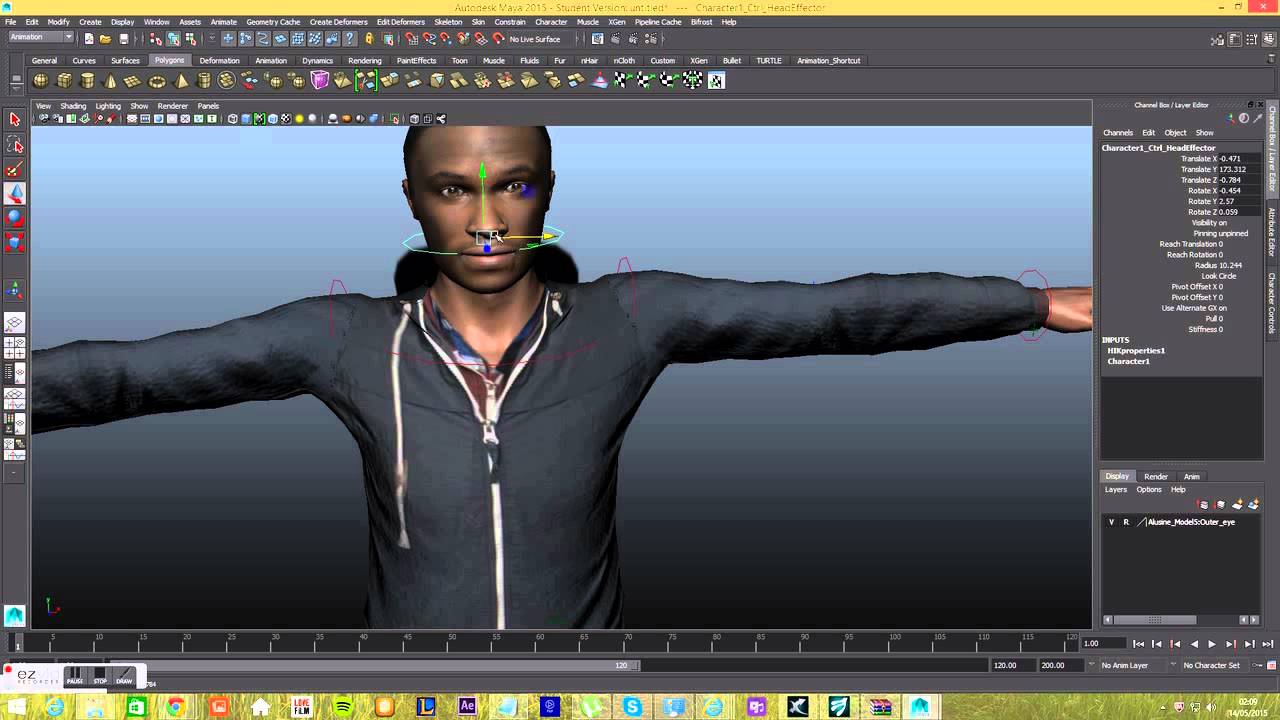This screenshot has width=1280, height=720.
Task: Open the Attribute Editor side tab
Action: coord(1273,231)
